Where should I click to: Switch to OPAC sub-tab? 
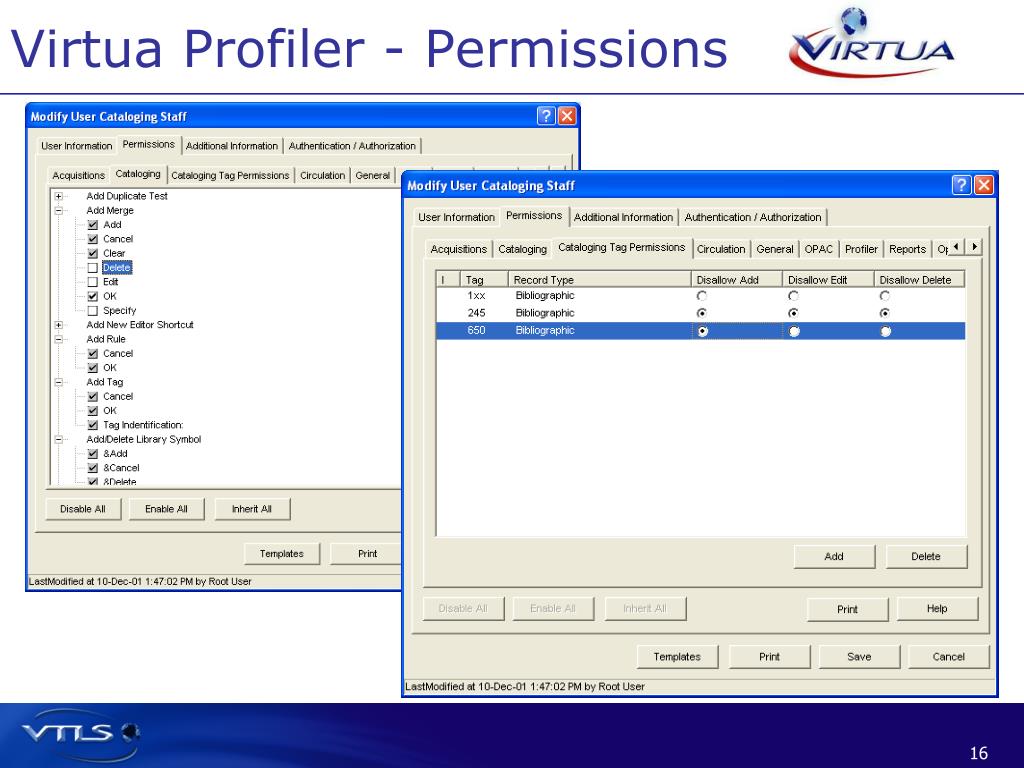819,249
